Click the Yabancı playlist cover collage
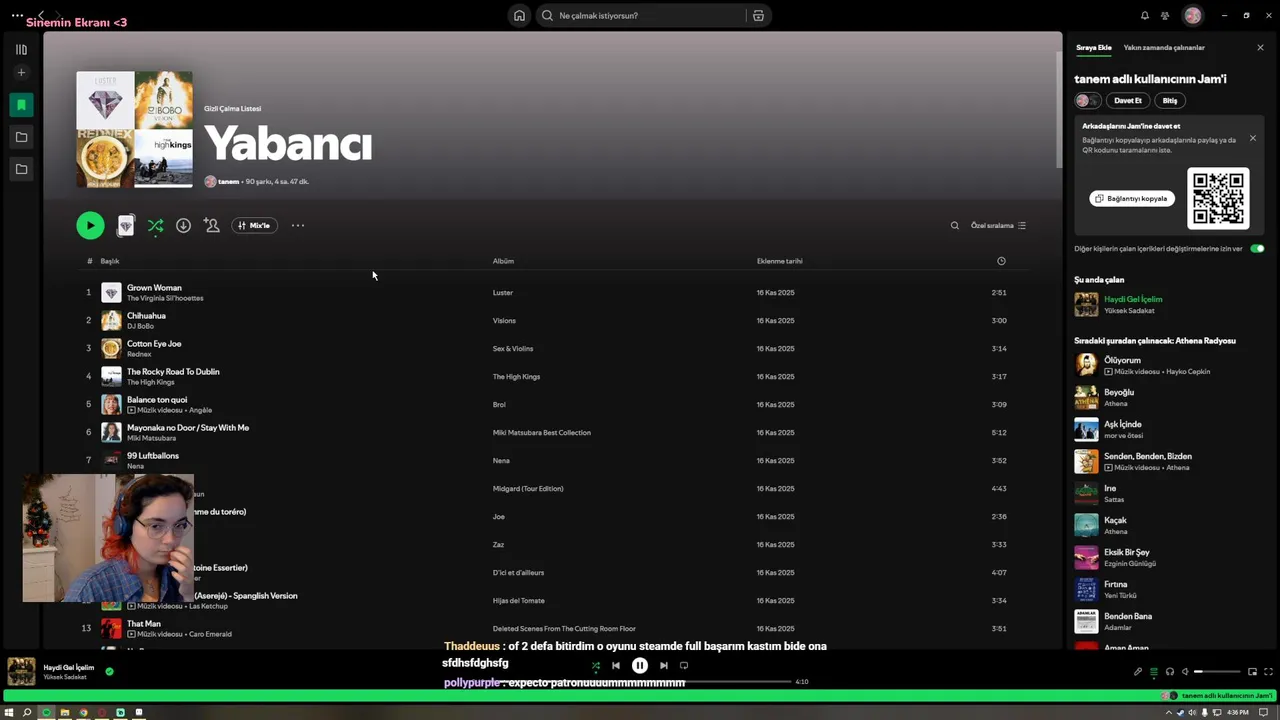The width and height of the screenshot is (1280, 720). click(134, 129)
